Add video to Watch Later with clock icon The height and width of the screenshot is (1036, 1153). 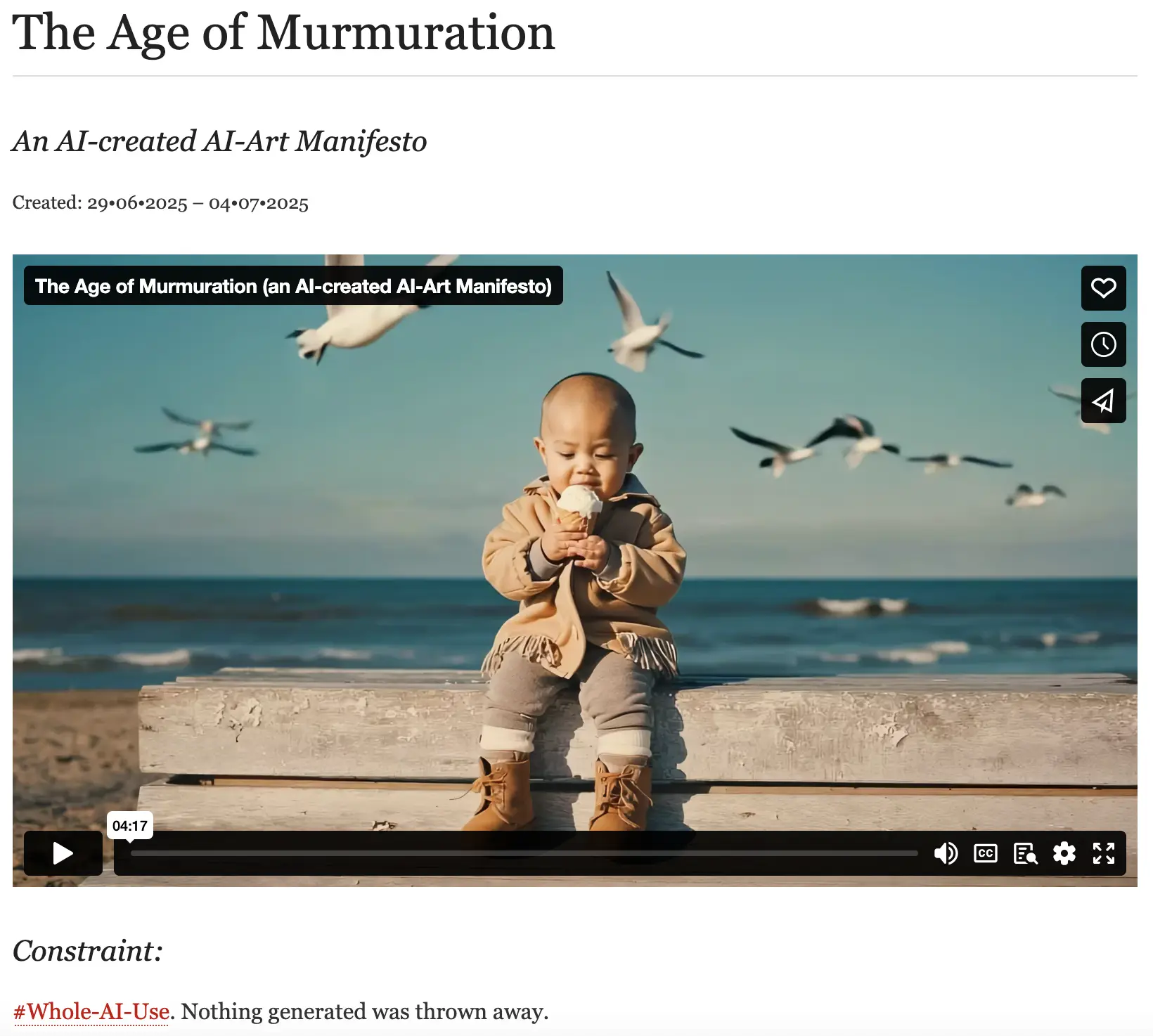point(1103,344)
